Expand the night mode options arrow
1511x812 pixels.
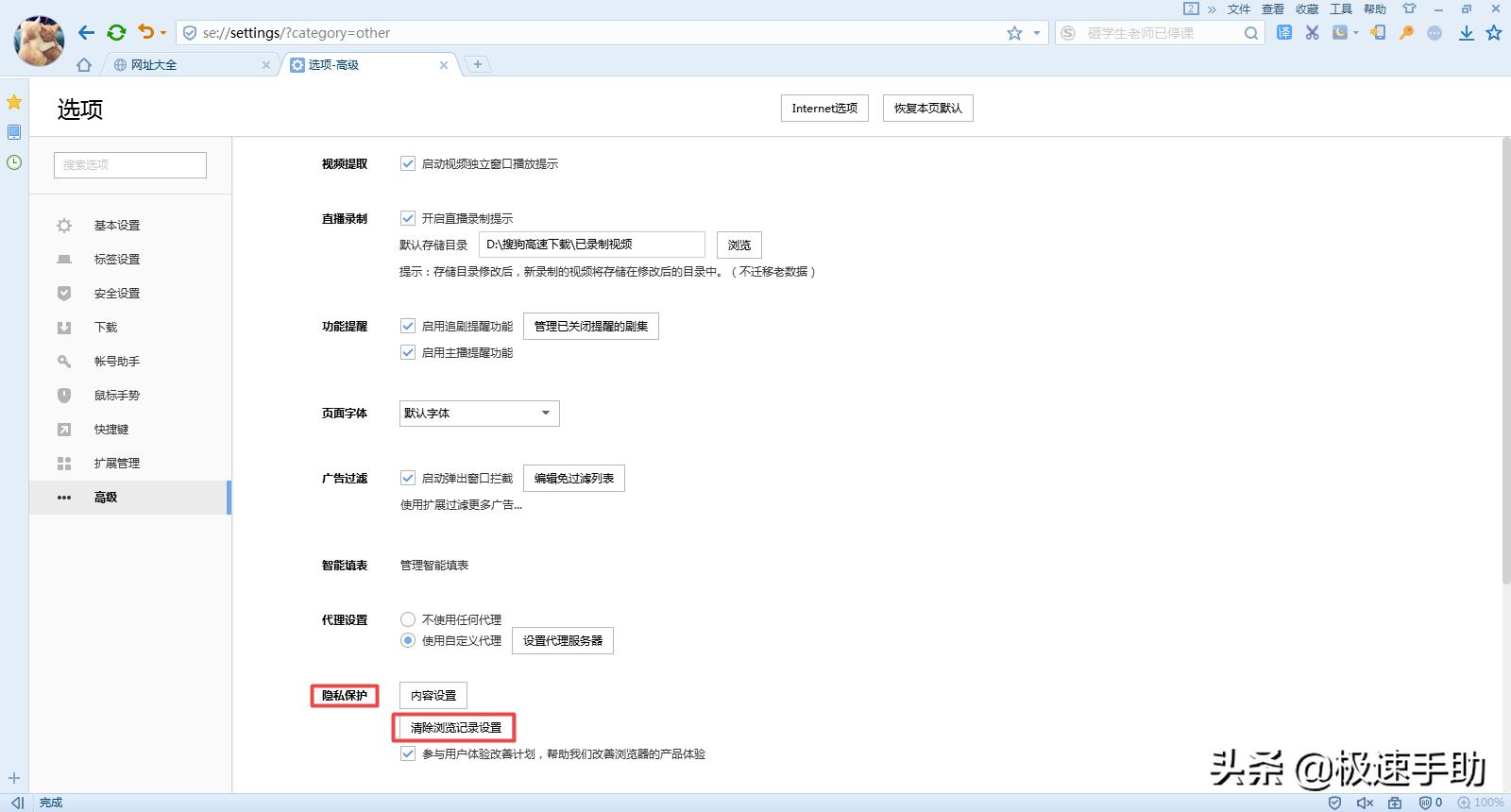[x=1356, y=33]
